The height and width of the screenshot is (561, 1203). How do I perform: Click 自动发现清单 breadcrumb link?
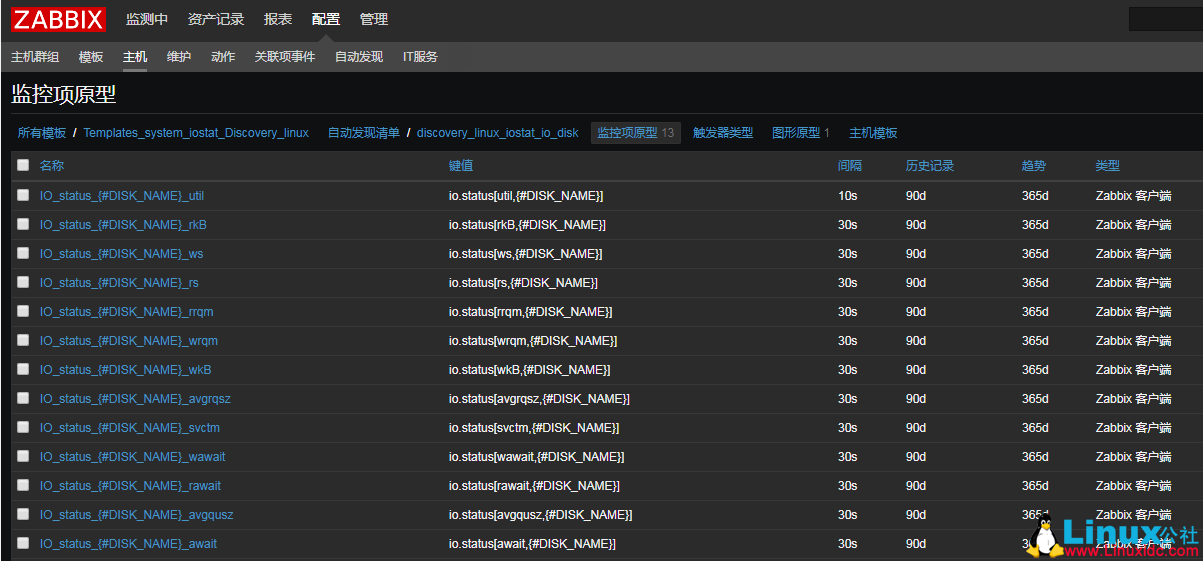tap(364, 133)
